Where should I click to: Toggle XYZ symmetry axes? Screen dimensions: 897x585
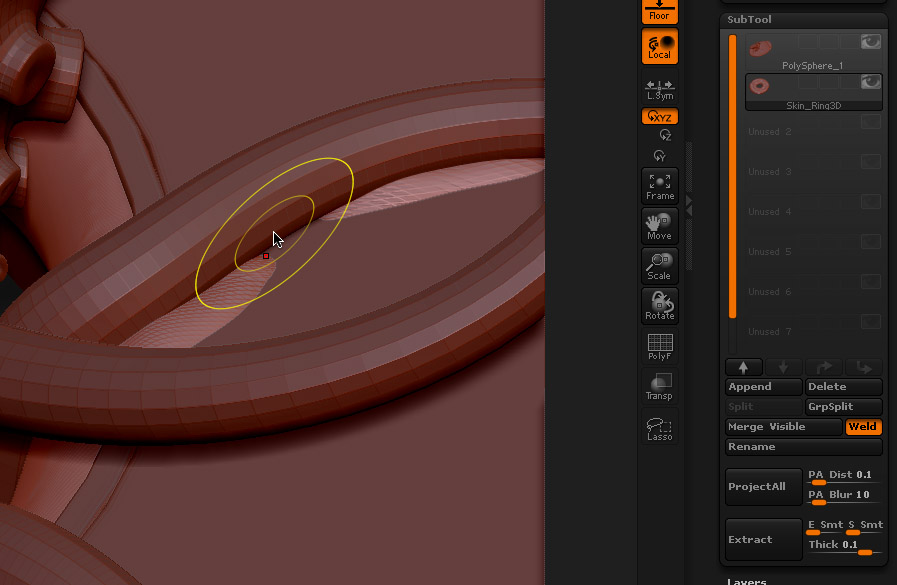(659, 116)
